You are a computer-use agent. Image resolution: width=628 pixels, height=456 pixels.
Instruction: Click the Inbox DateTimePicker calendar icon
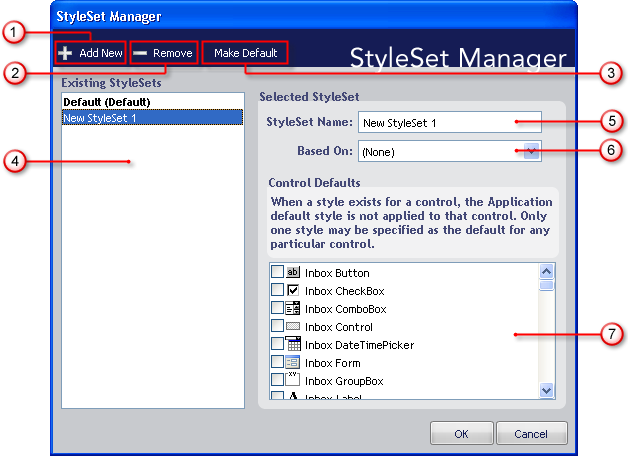point(293,344)
